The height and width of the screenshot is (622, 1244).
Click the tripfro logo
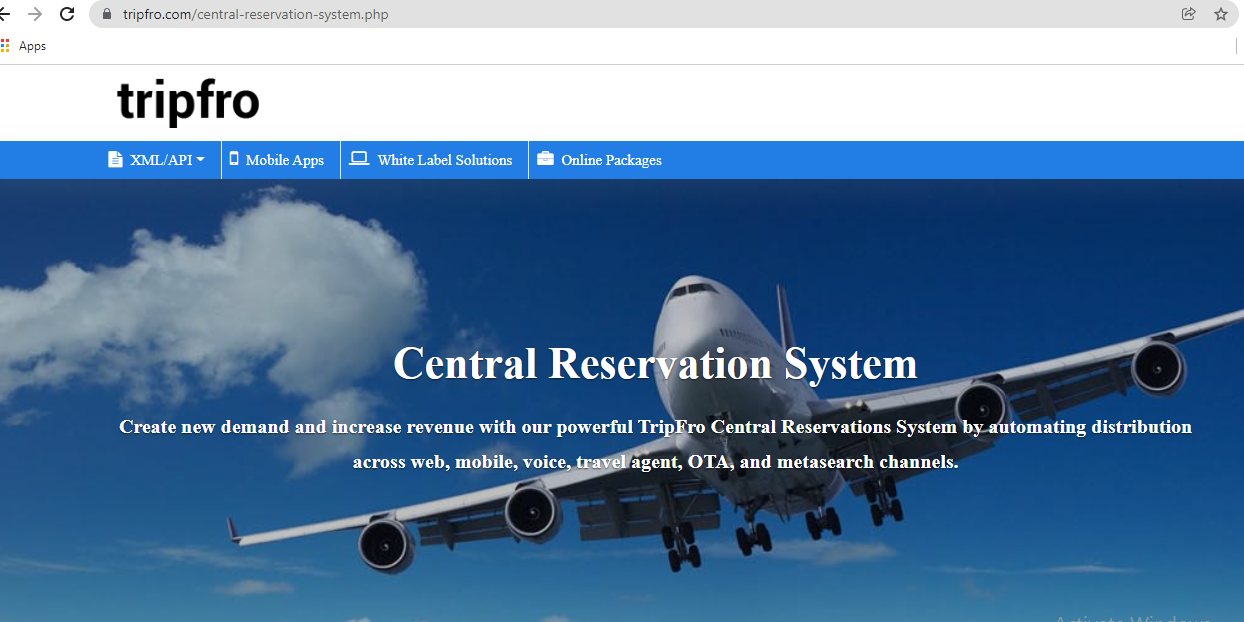coord(188,100)
